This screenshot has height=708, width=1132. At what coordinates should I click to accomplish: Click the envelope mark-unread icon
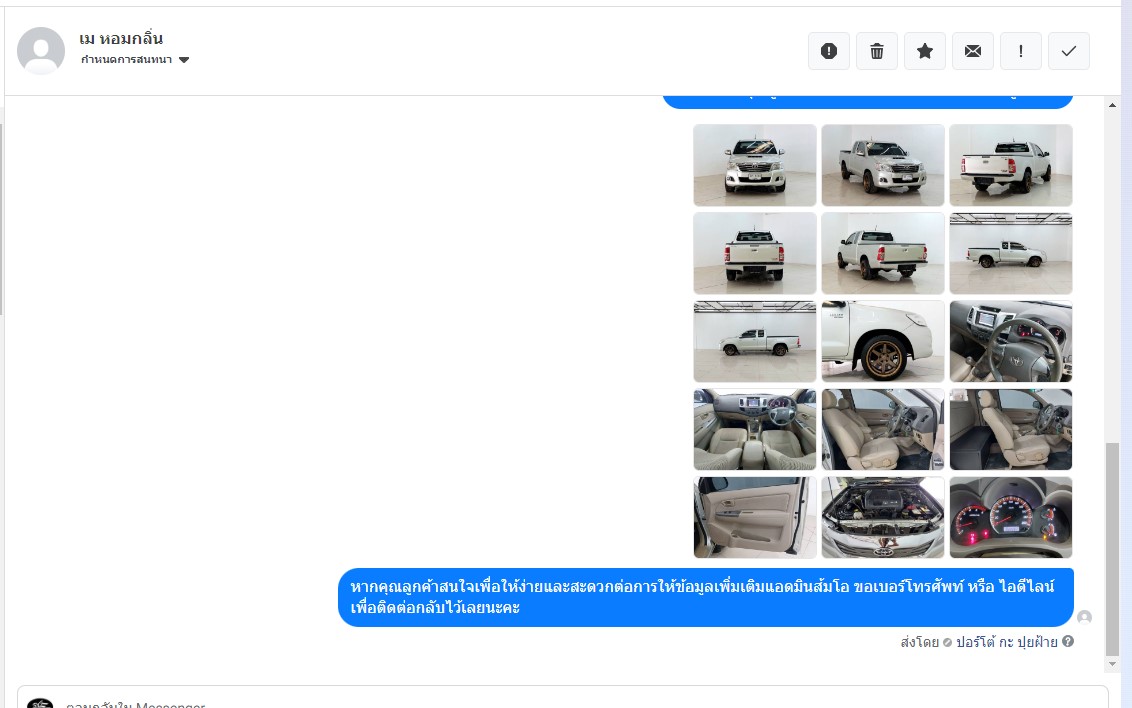point(972,51)
